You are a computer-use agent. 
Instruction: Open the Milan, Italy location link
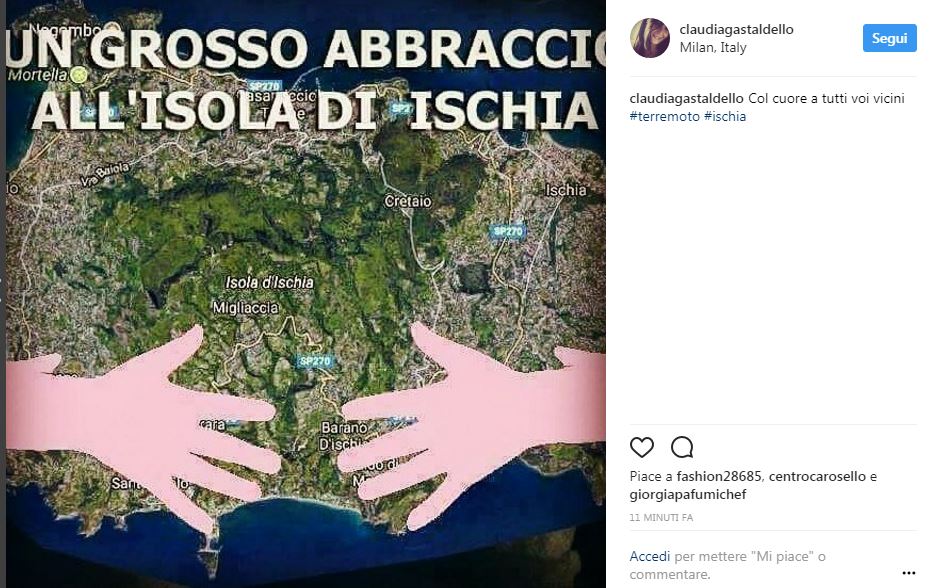[x=713, y=47]
